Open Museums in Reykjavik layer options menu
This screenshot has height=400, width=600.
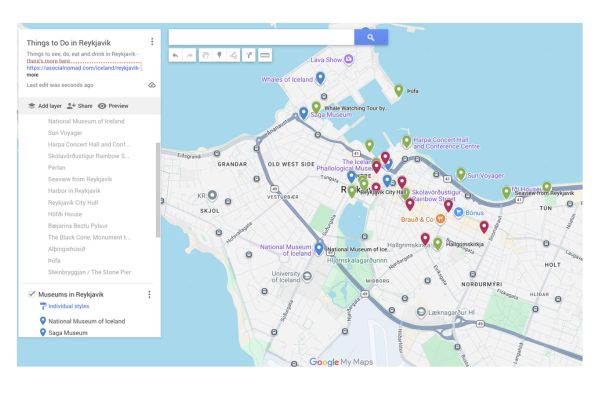[x=149, y=294]
